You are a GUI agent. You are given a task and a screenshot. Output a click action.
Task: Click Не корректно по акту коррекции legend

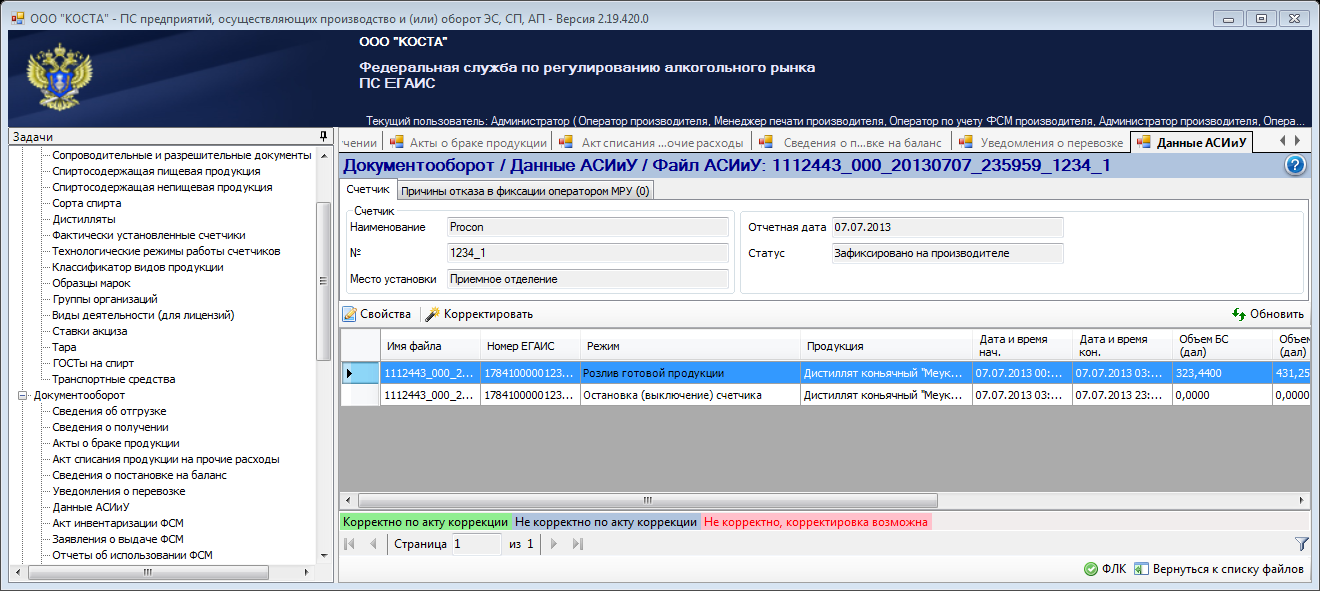tap(606, 522)
